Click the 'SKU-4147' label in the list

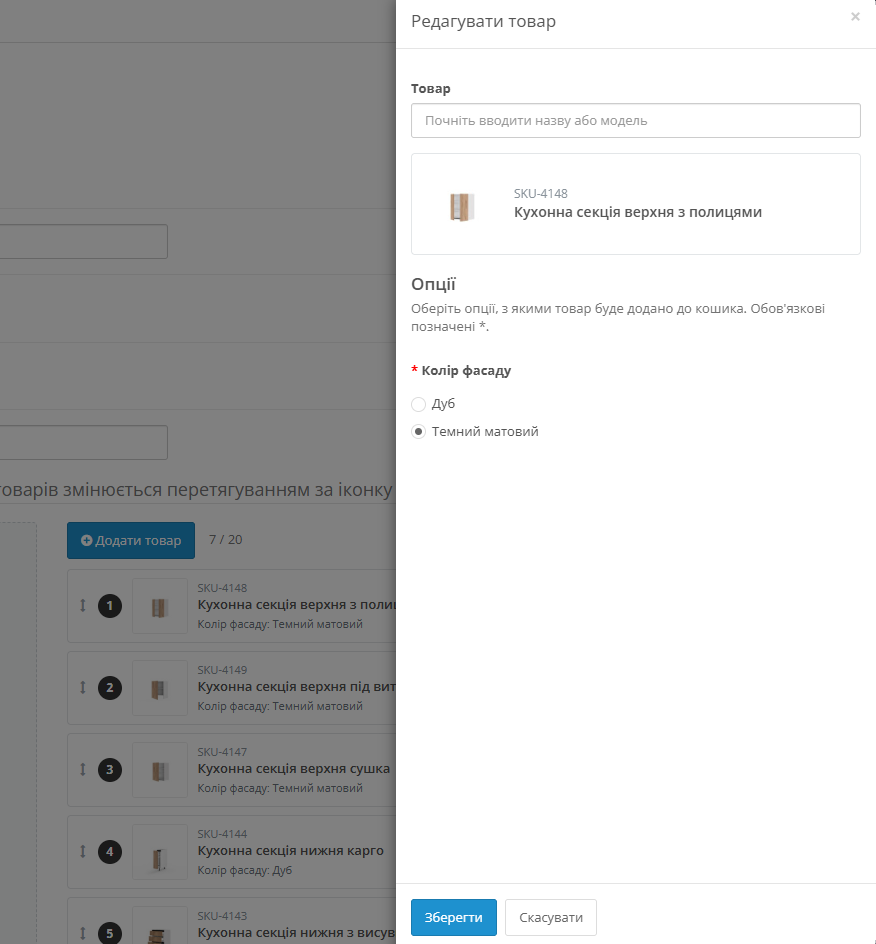(222, 752)
